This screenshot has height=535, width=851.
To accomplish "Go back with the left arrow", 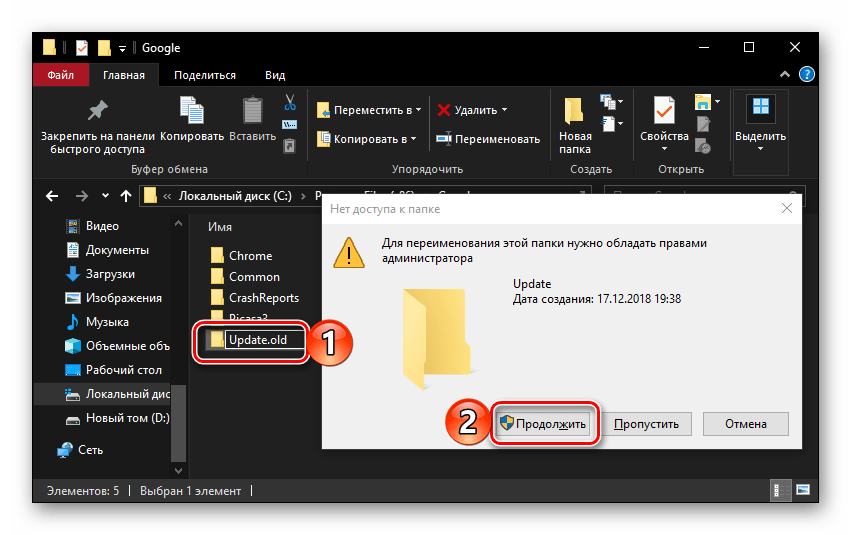I will coord(52,196).
